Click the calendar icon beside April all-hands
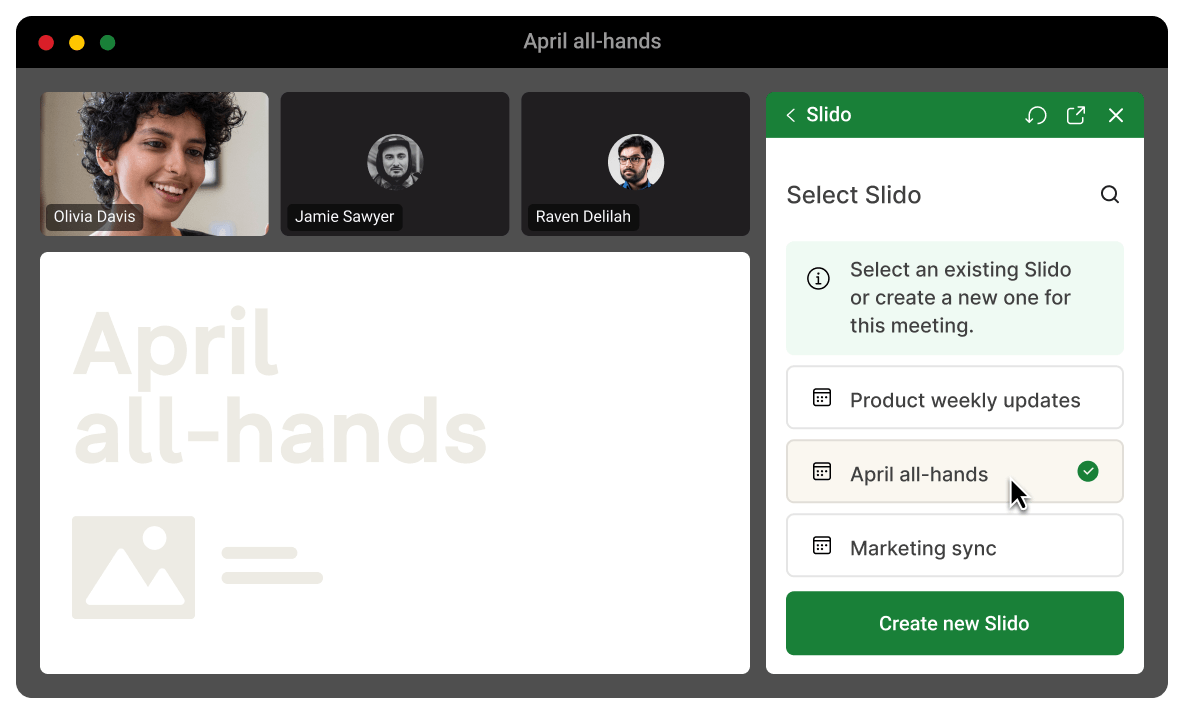 [x=821, y=471]
